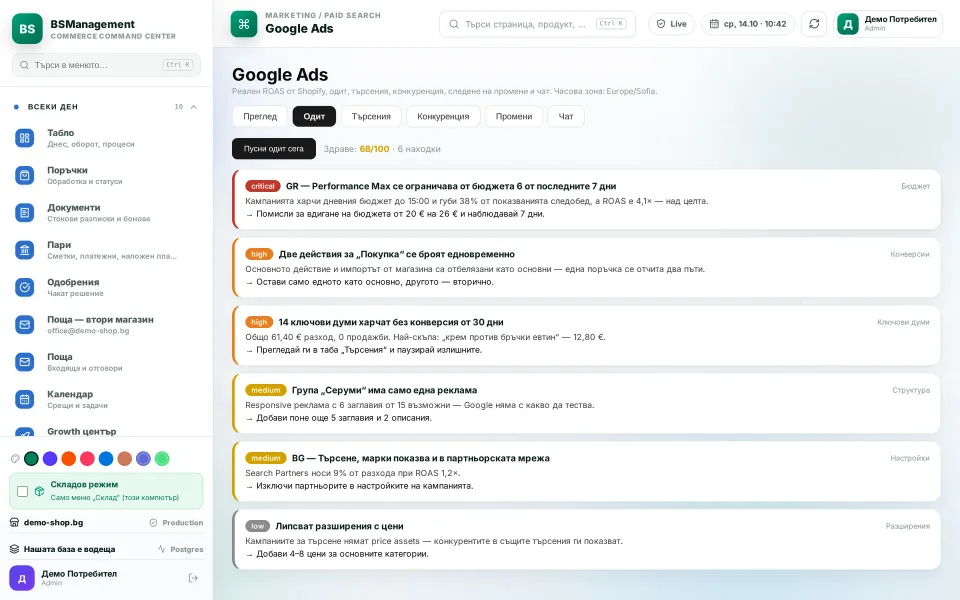Open the 14 ключови думи finding
Screen dimensions: 960x600
point(587,336)
